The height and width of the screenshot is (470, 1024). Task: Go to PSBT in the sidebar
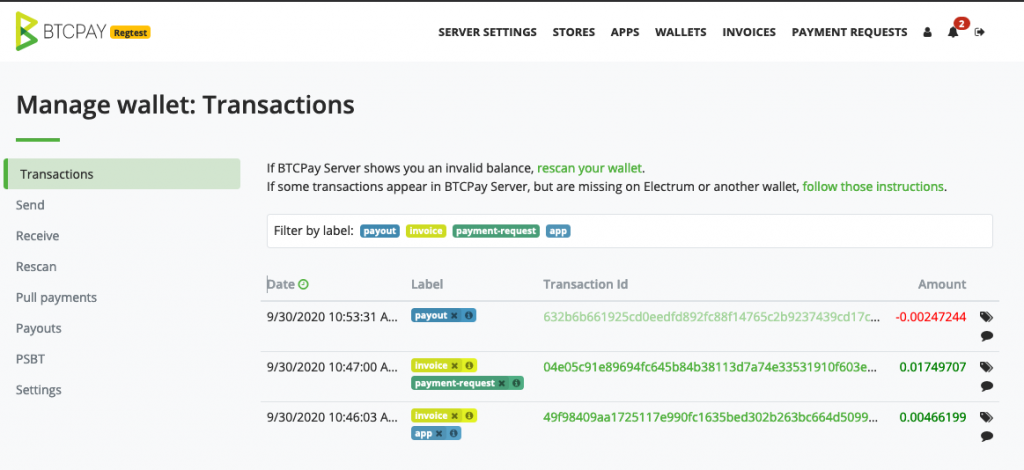(x=30, y=359)
